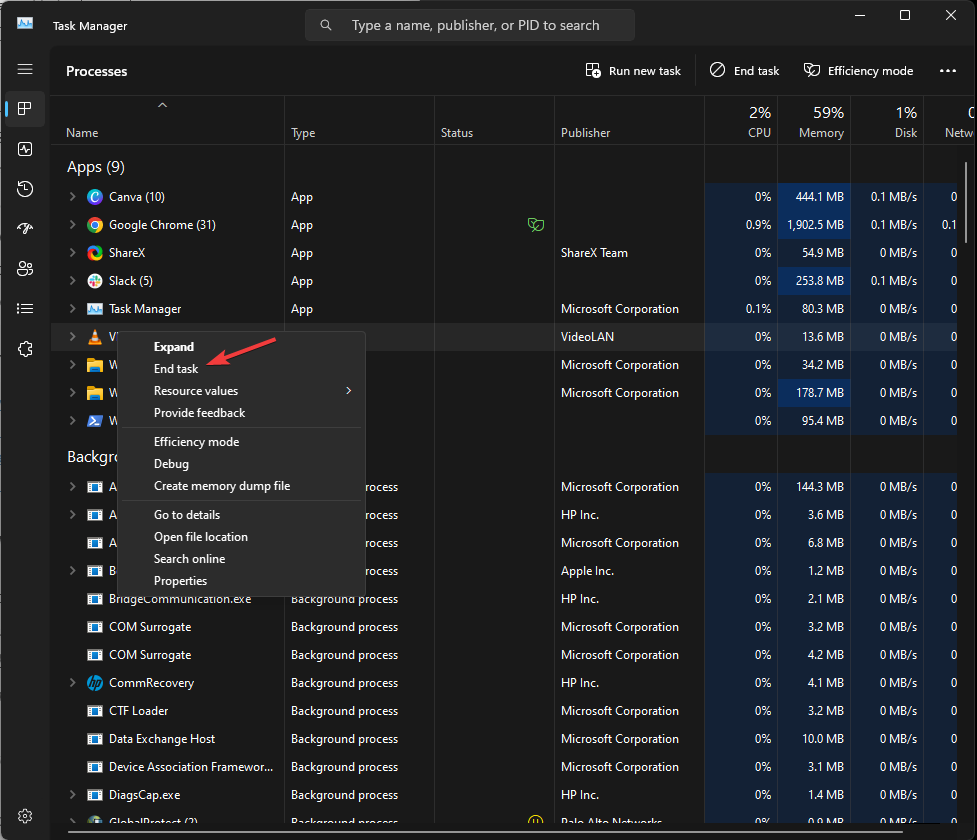The image size is (977, 840).
Task: Switch to Details page sidebar icon
Action: pyautogui.click(x=25, y=308)
